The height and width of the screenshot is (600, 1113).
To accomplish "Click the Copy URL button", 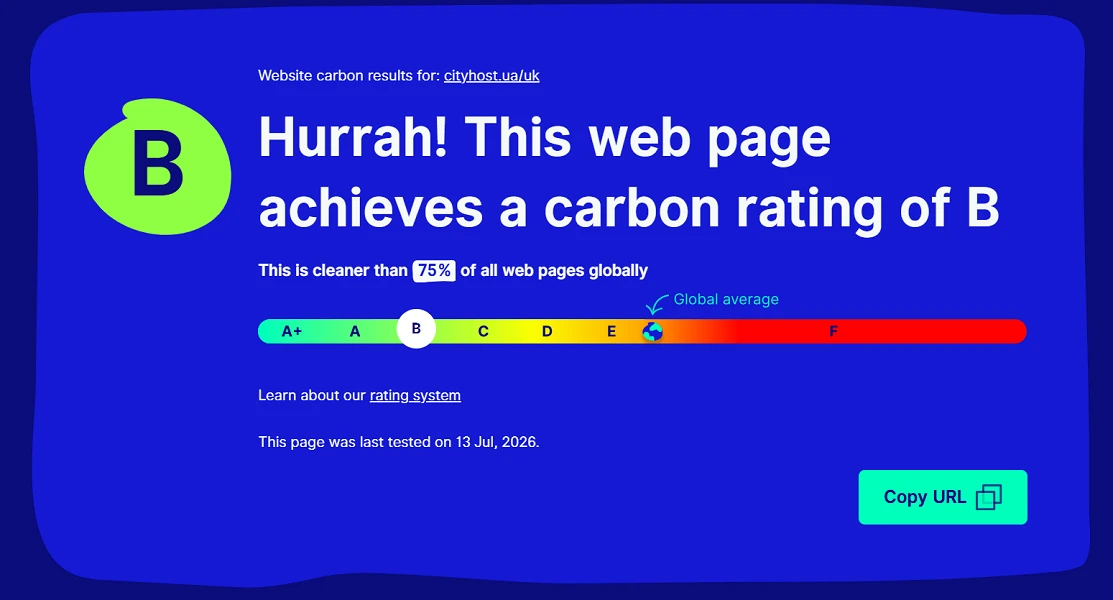I will pos(943,497).
